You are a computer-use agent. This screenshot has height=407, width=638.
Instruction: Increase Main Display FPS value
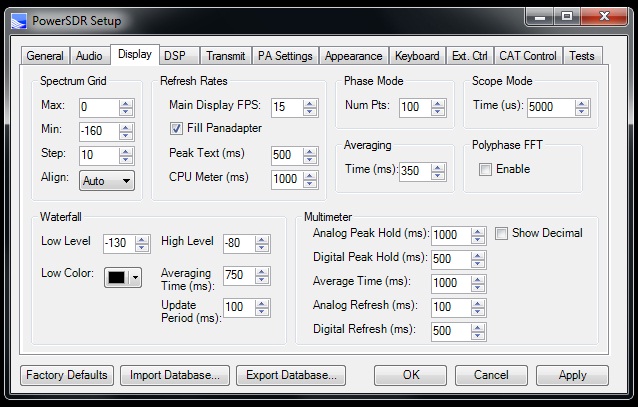point(310,103)
